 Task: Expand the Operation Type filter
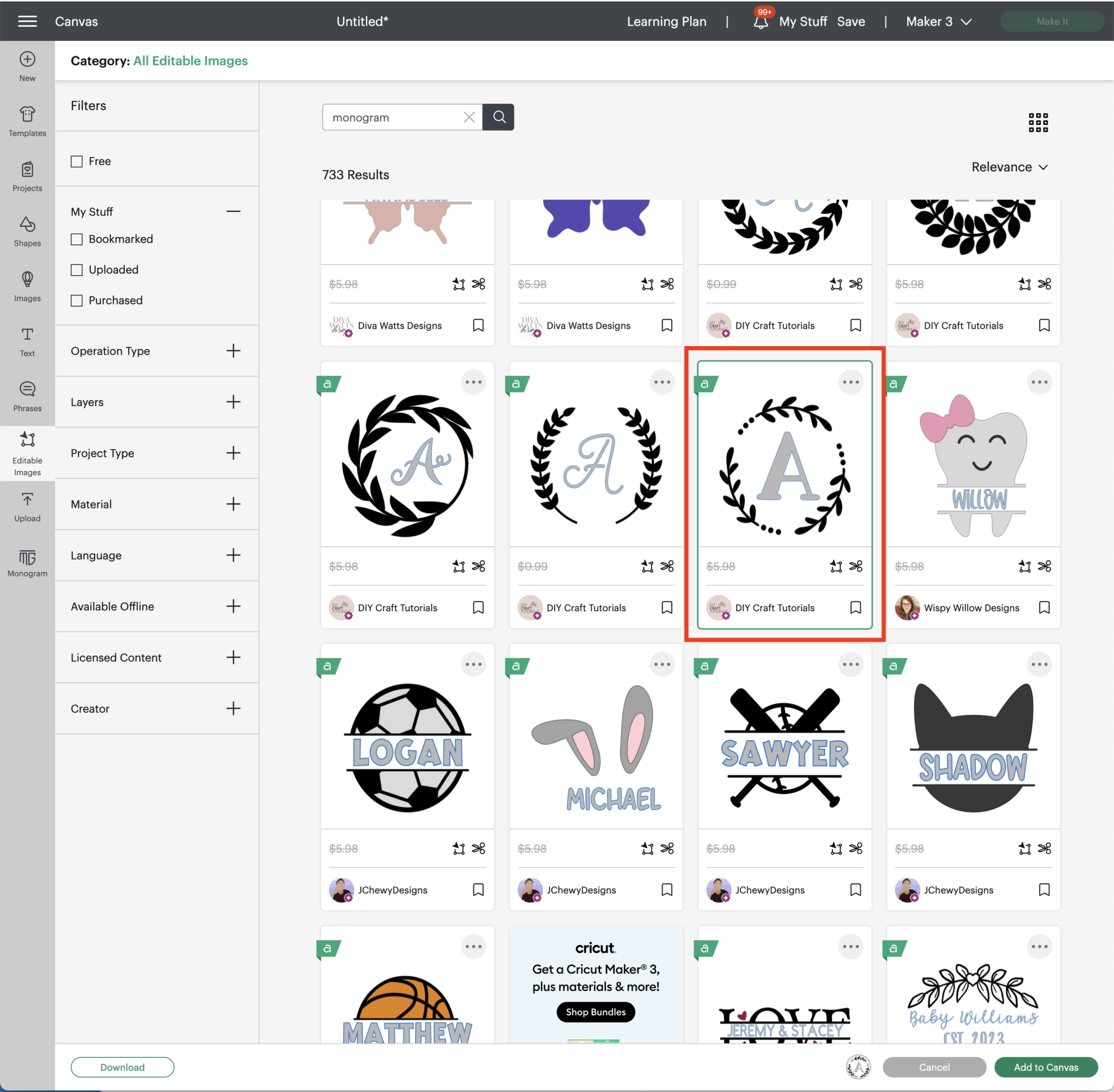(x=233, y=350)
